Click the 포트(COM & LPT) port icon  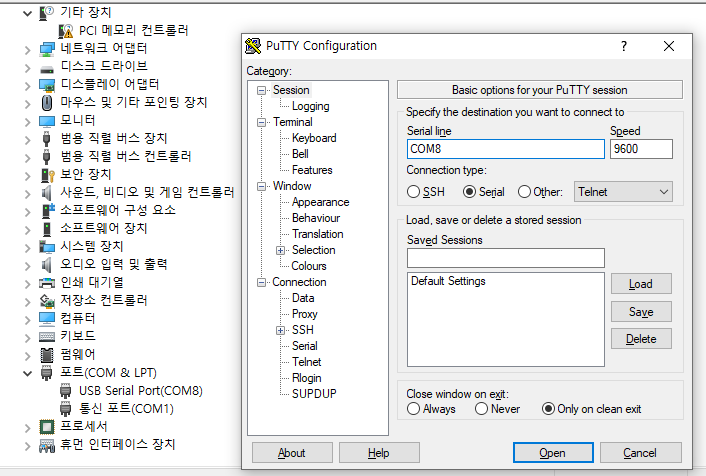click(46, 373)
